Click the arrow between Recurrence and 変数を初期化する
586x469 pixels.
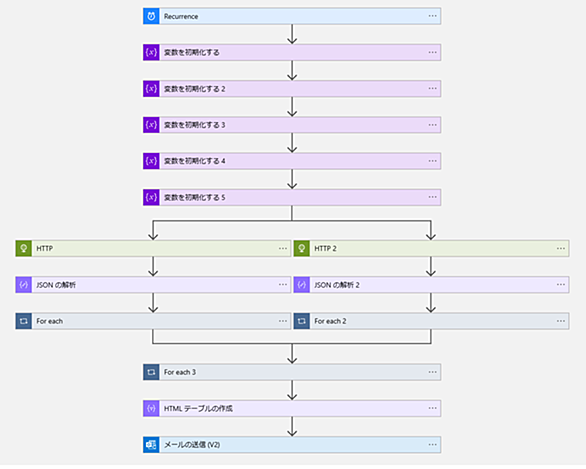point(292,34)
